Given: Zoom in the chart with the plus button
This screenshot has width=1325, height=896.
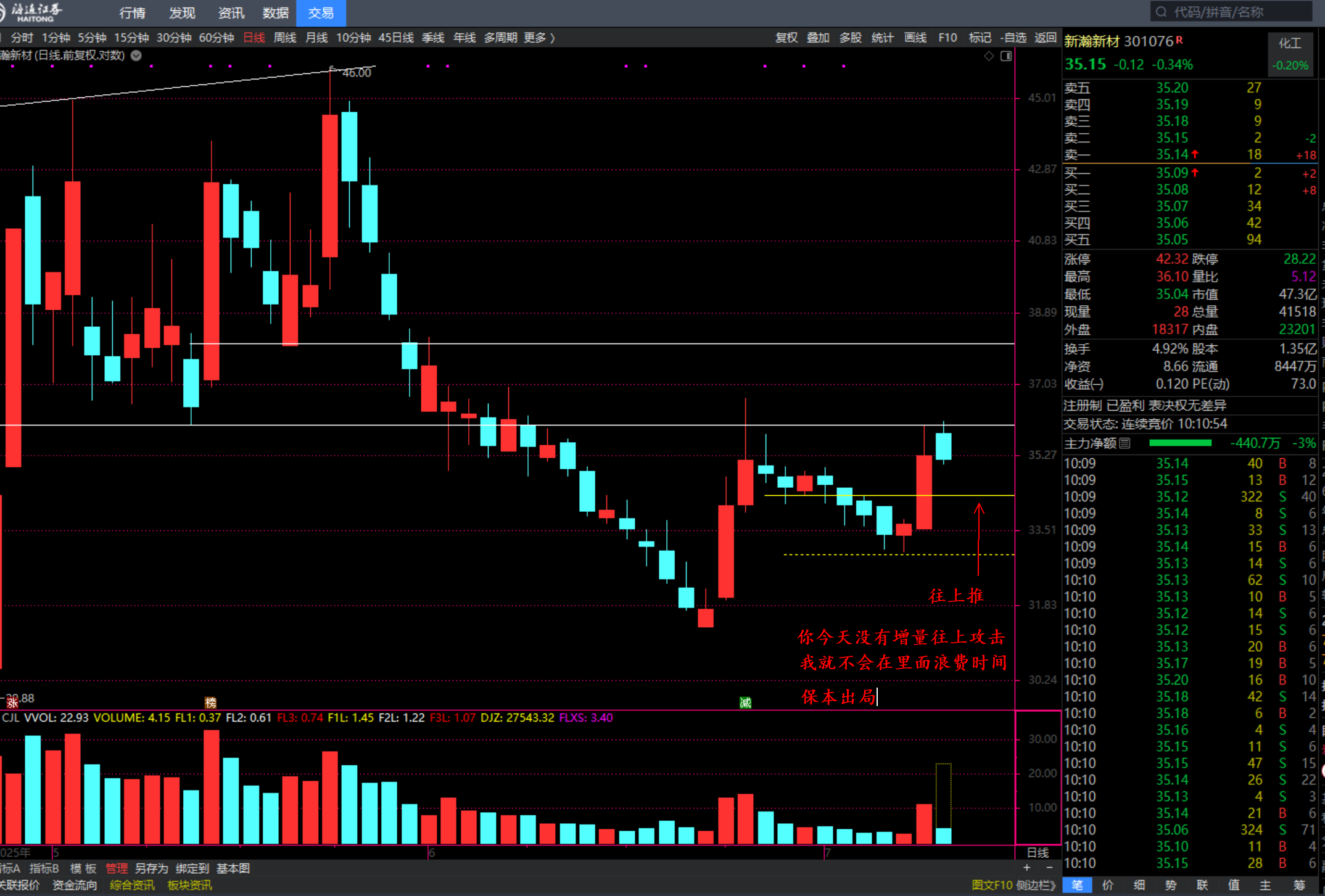Looking at the screenshot, I should tap(1026, 868).
